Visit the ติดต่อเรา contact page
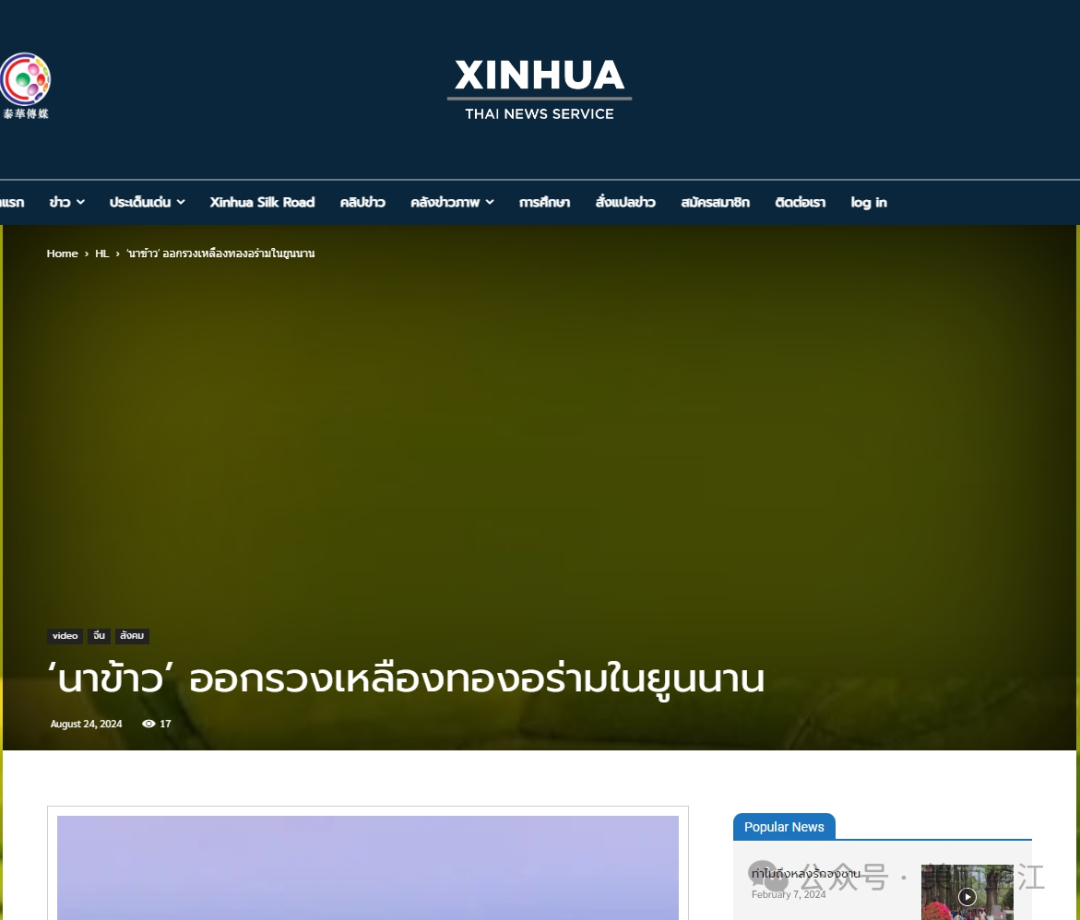Viewport: 1080px width, 920px height. 800,202
